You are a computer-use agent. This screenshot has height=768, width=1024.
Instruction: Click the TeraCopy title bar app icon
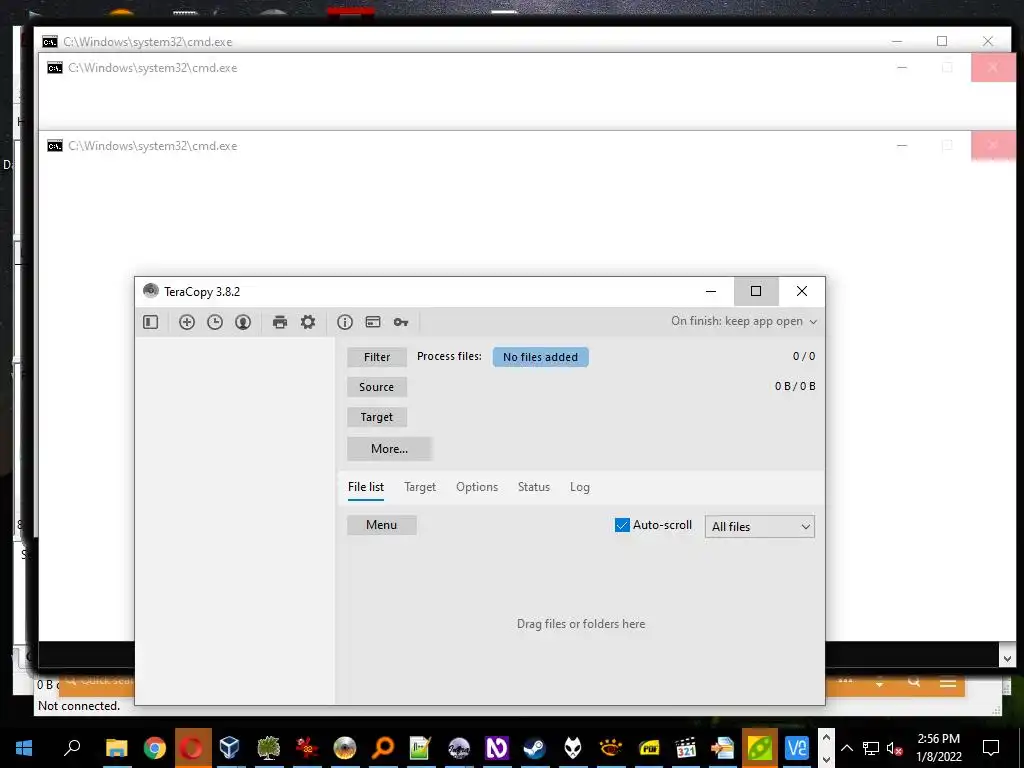pos(151,291)
